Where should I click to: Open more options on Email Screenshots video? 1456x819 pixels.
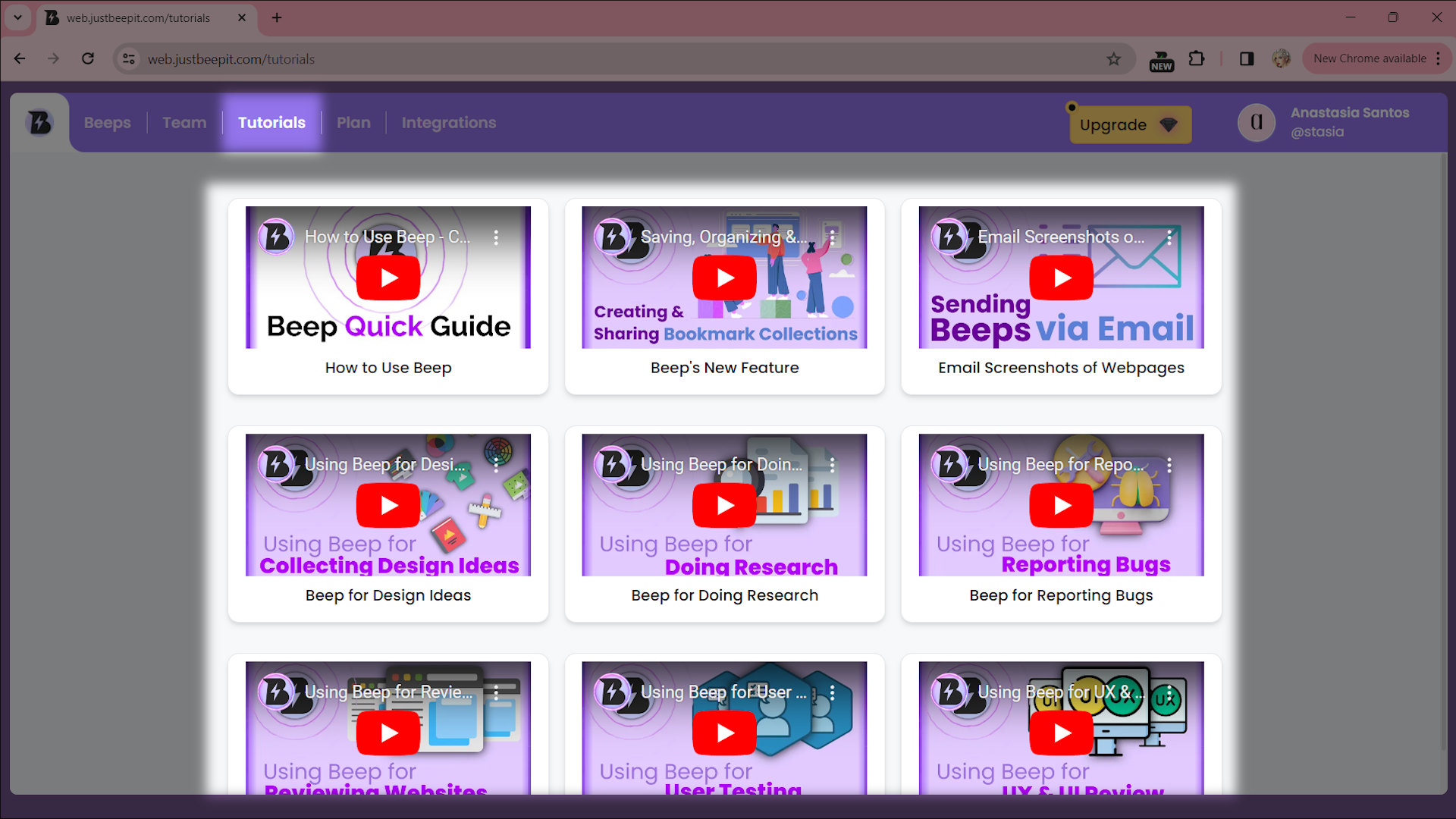pos(1169,237)
